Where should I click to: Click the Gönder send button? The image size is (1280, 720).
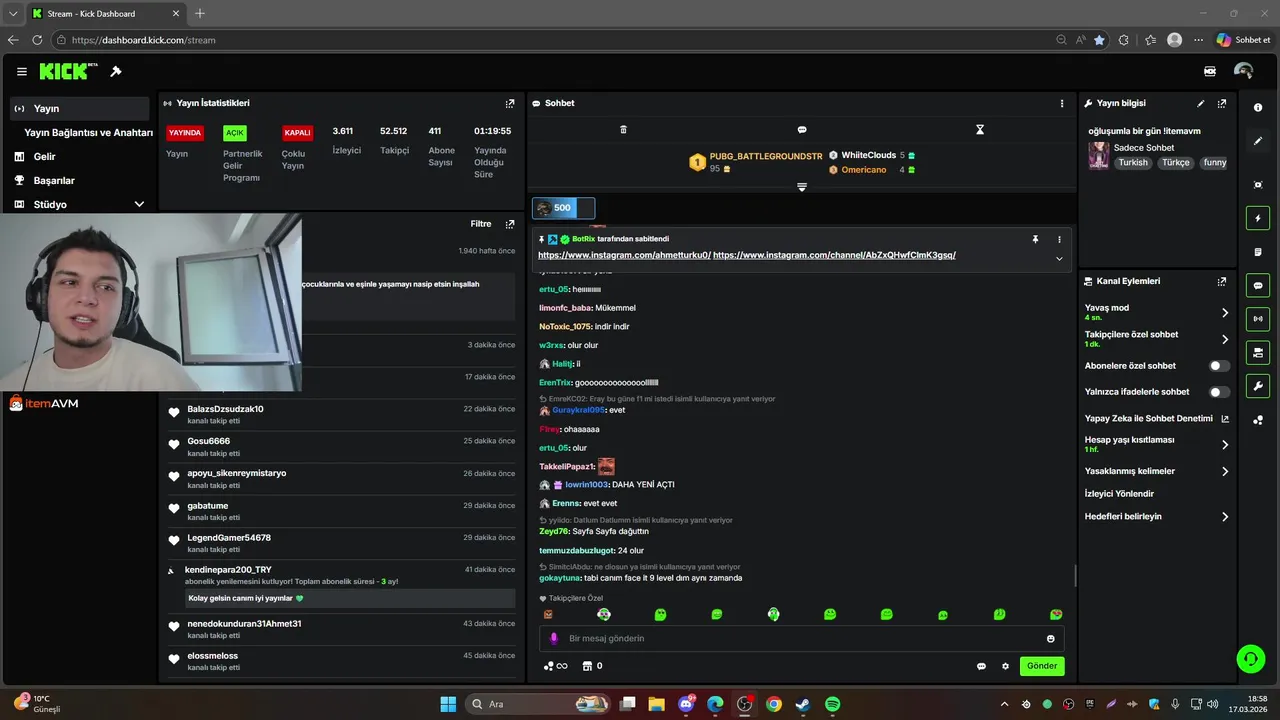tap(1042, 666)
